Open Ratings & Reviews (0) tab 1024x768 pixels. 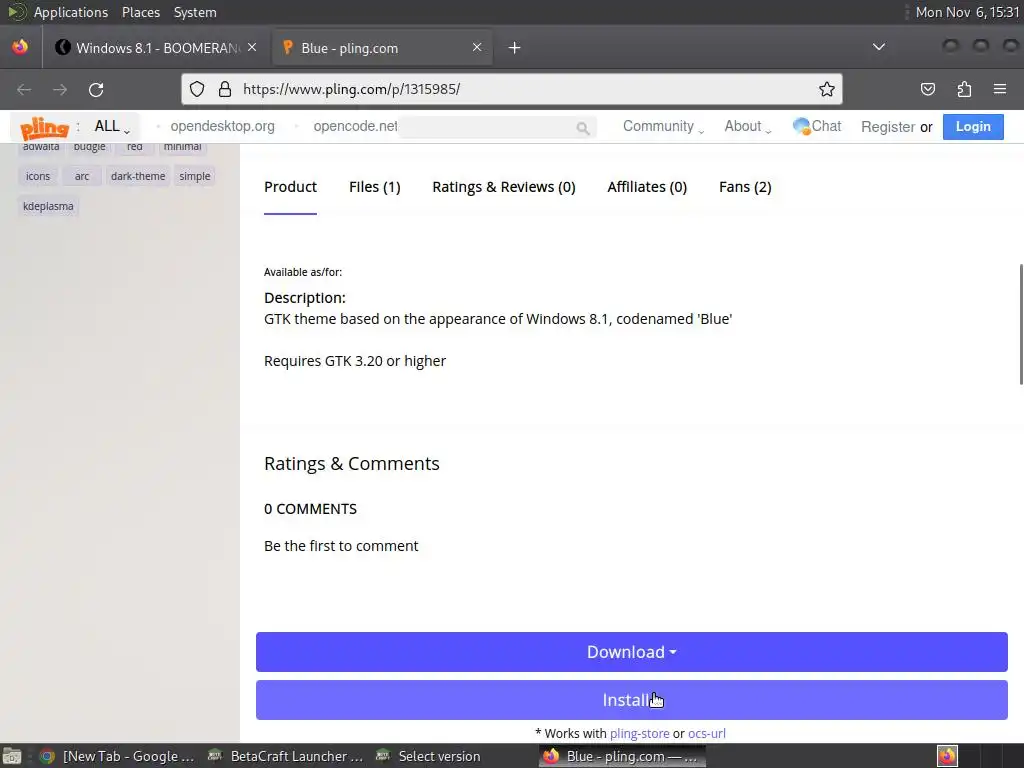click(x=504, y=187)
